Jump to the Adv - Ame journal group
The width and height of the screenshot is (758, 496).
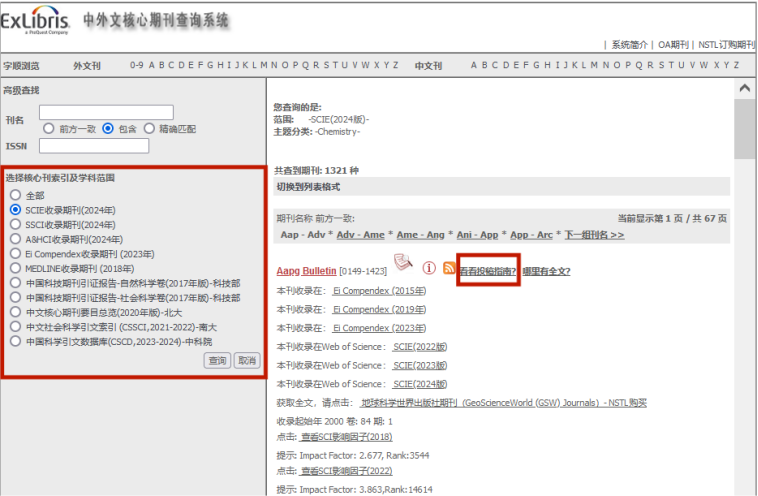(x=360, y=235)
